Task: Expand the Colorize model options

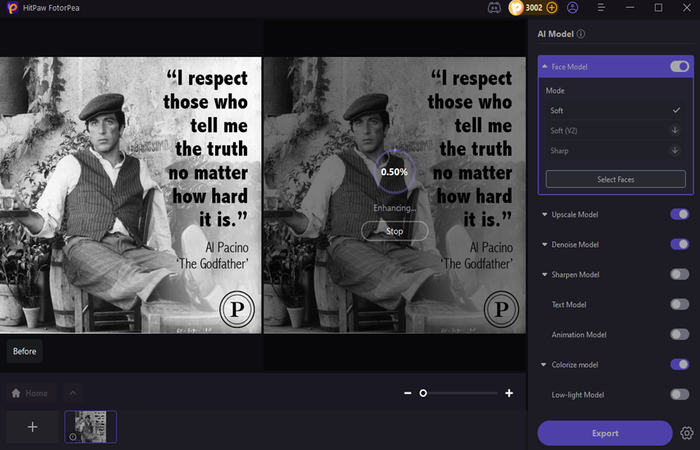Action: pyautogui.click(x=544, y=364)
